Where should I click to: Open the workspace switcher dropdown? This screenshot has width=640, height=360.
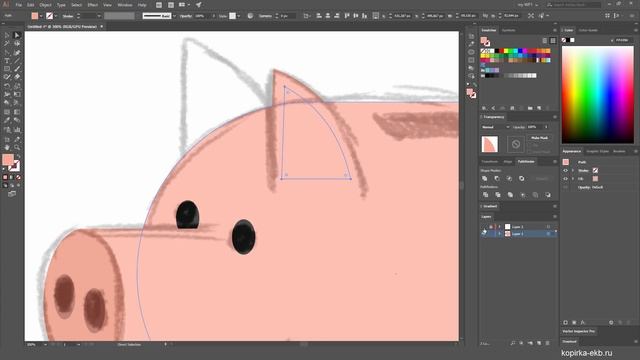click(x=528, y=5)
